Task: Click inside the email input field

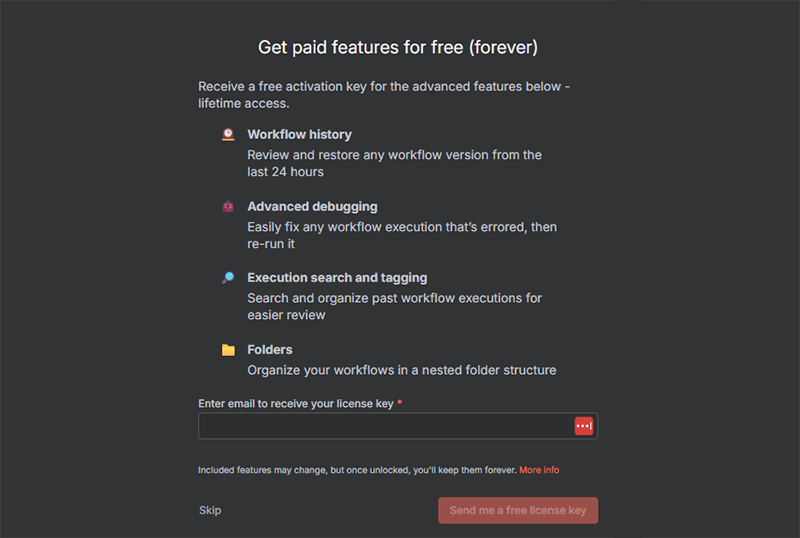Action: (x=384, y=426)
